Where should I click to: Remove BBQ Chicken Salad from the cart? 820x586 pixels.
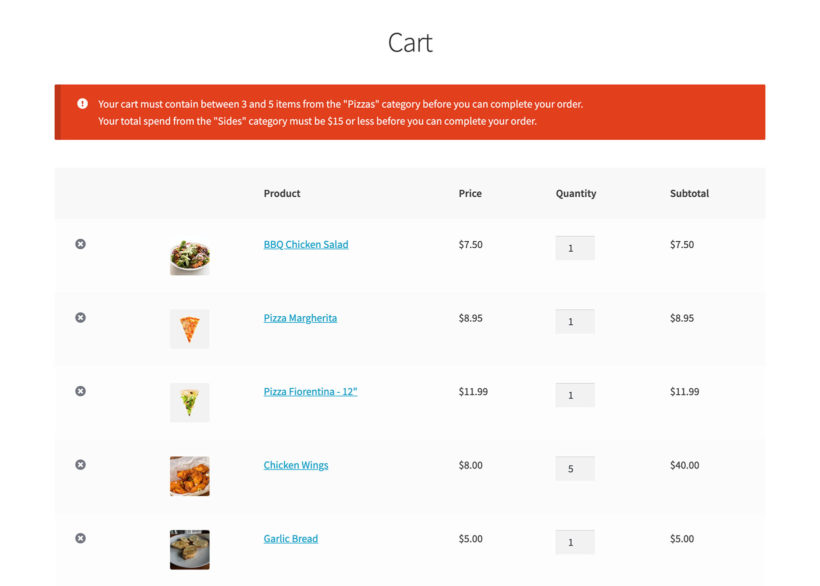[80, 243]
